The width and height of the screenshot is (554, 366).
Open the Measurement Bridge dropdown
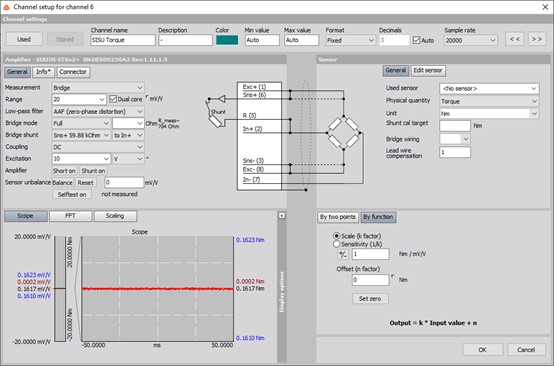click(x=98, y=88)
